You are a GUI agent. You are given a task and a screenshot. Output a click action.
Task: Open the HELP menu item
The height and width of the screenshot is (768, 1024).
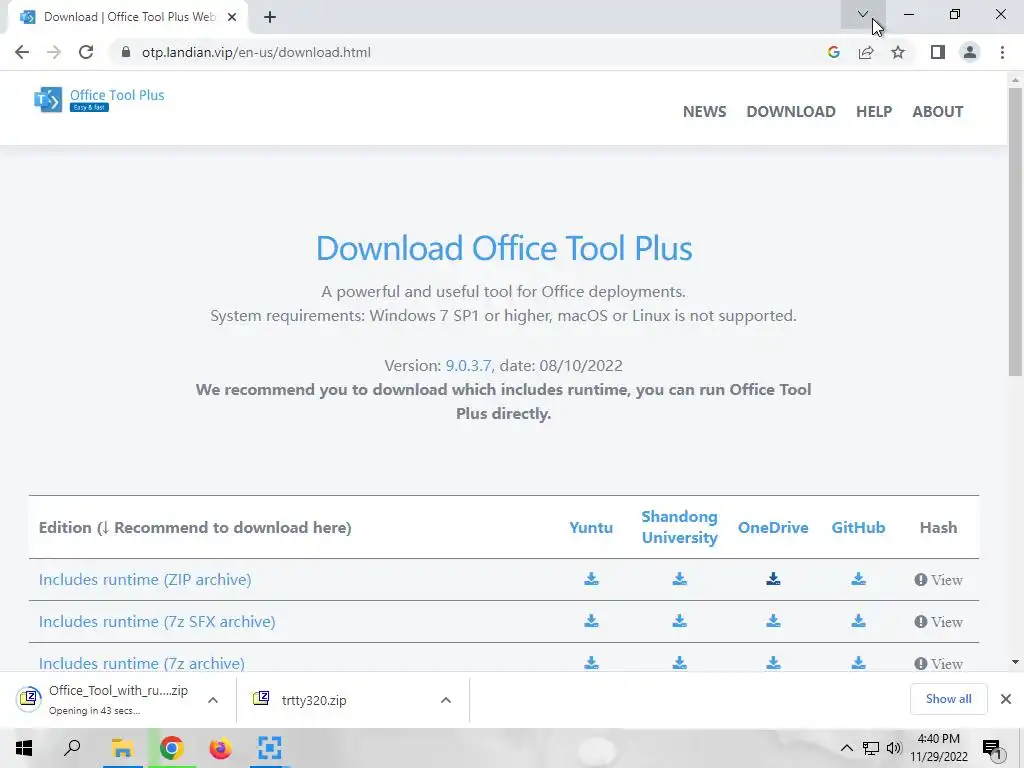click(x=874, y=112)
